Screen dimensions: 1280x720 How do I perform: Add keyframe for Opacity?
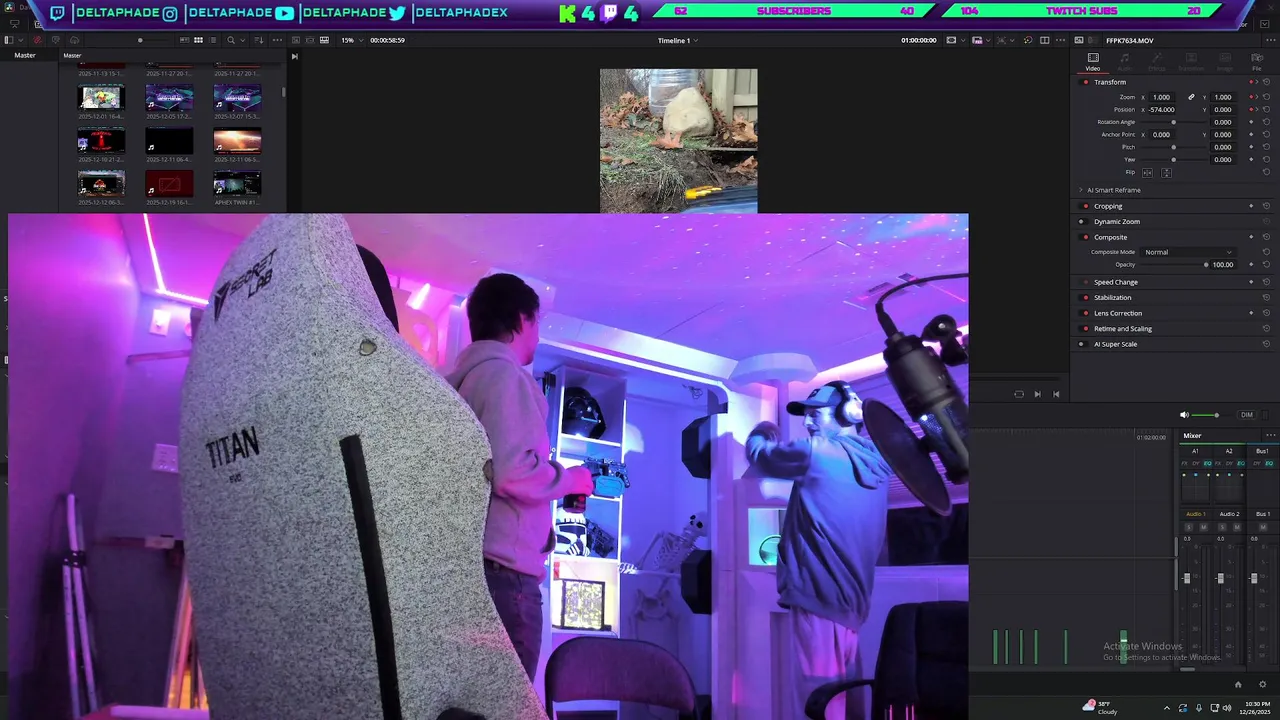click(x=1251, y=264)
